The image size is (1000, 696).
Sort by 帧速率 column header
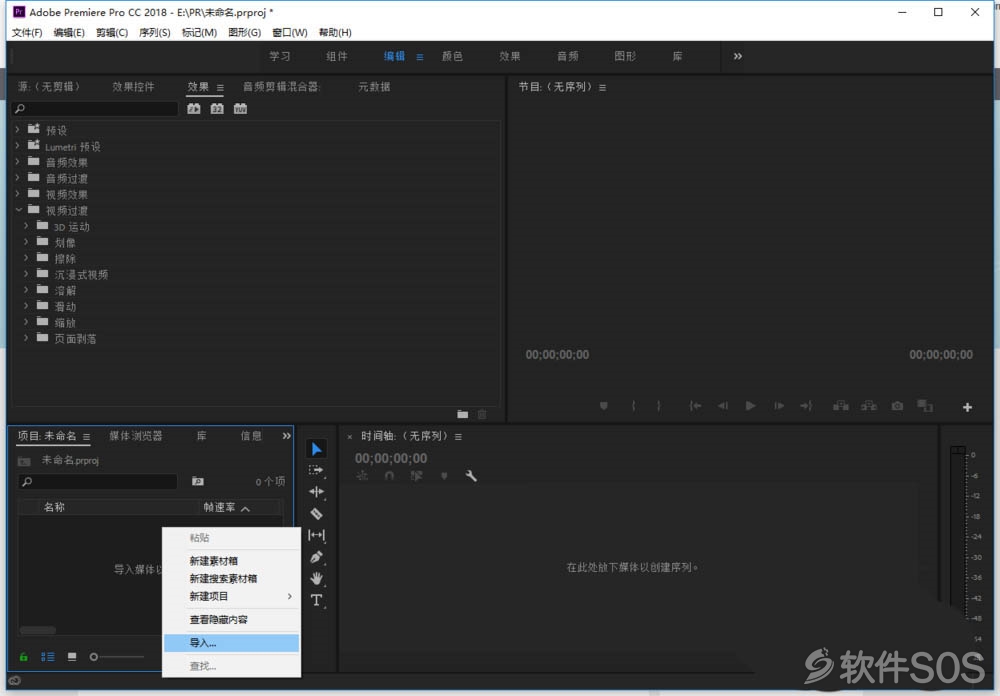(x=219, y=507)
